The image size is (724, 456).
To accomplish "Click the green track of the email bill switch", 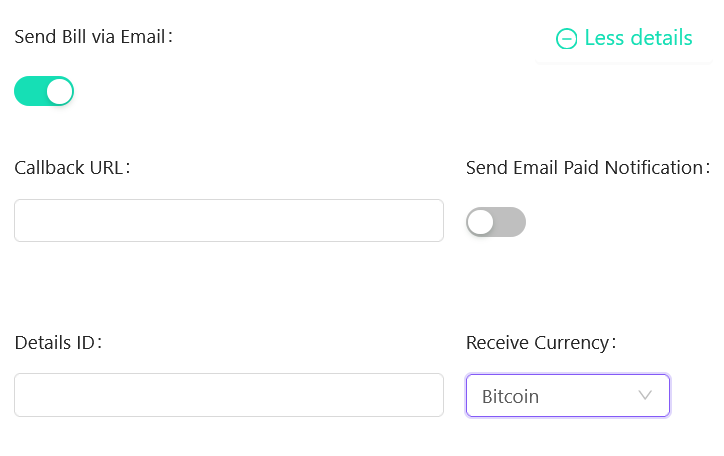I will [x=29, y=91].
